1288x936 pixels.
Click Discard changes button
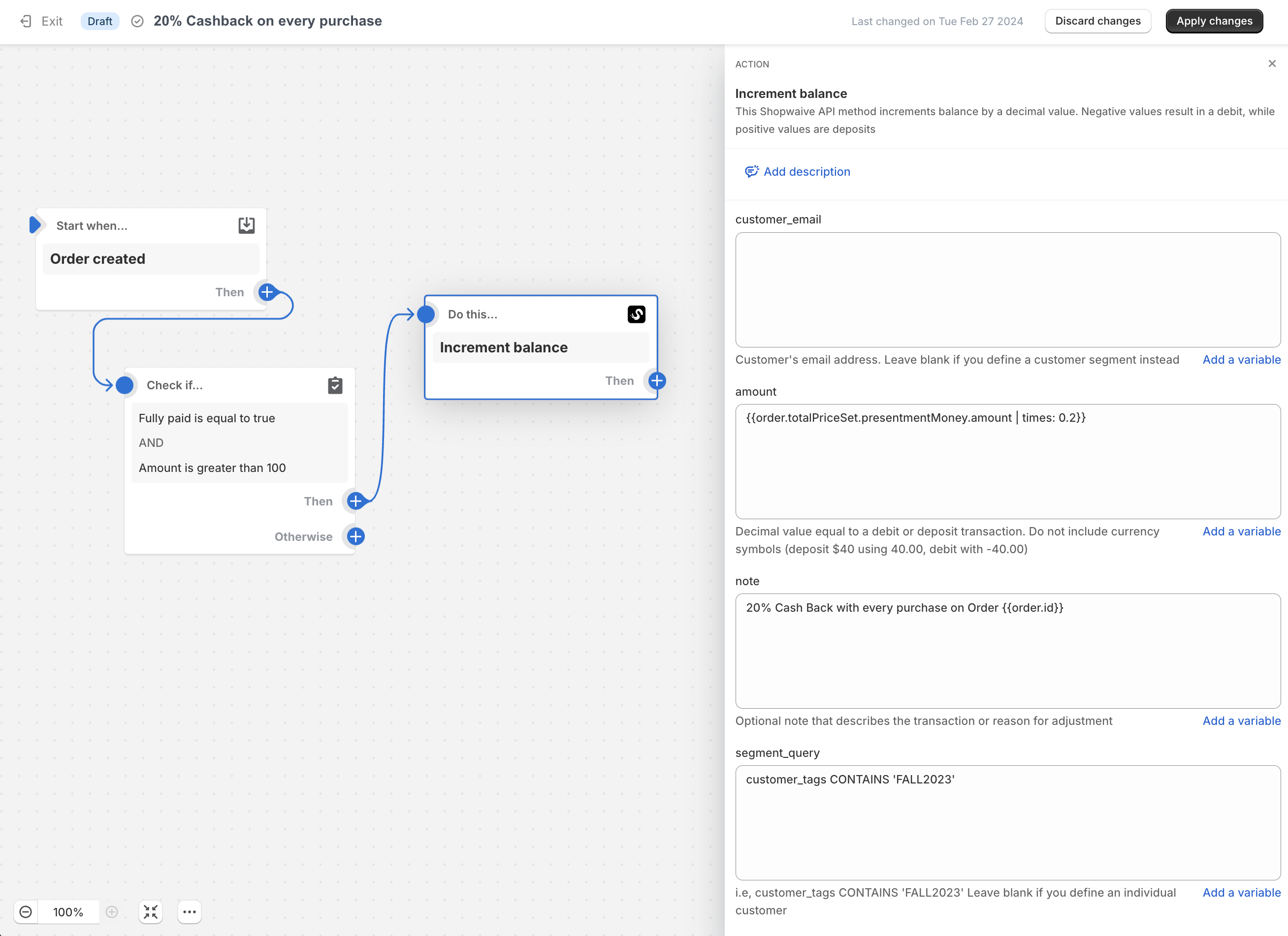1098,21
